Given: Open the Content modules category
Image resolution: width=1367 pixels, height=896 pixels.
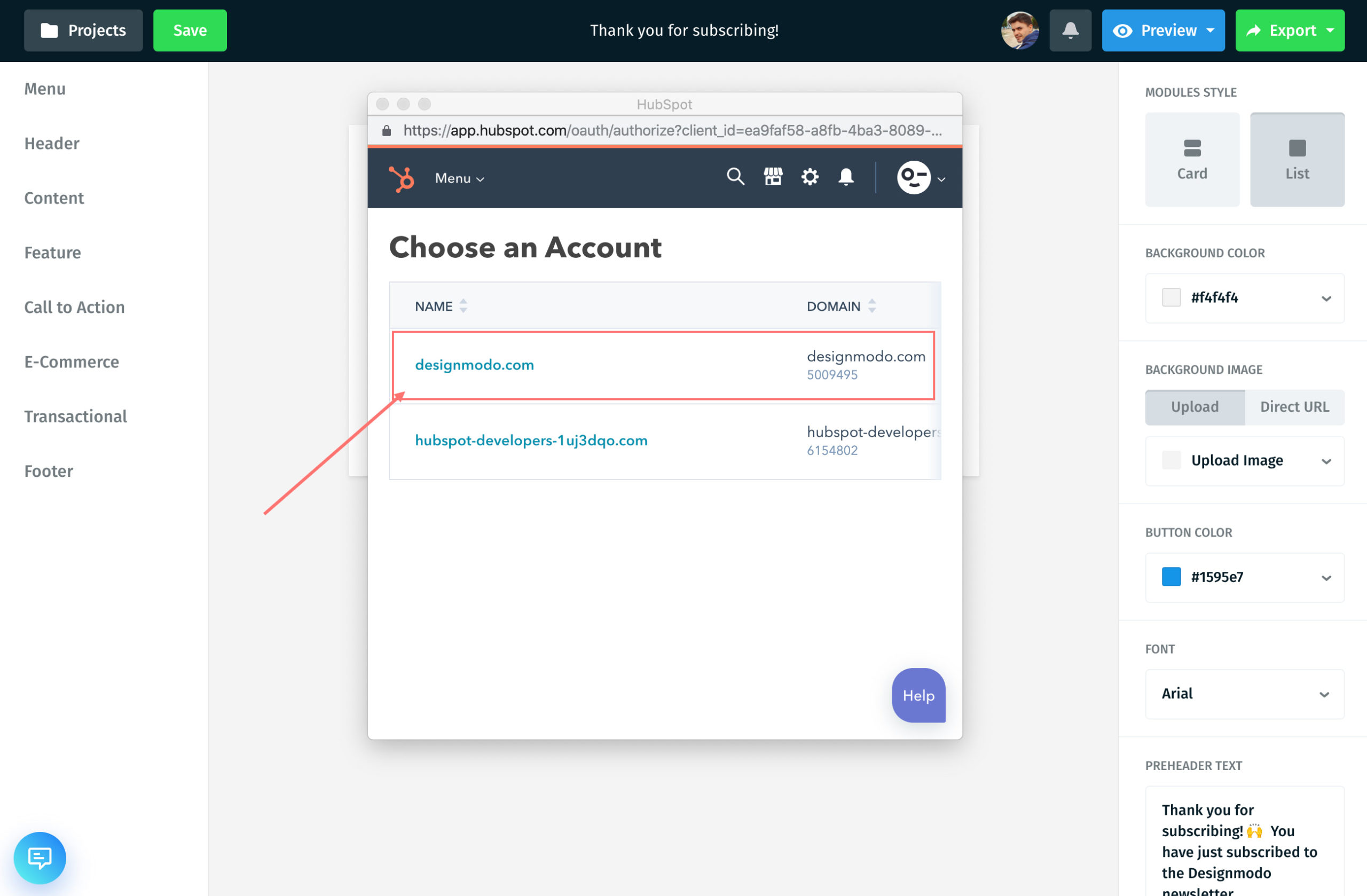Looking at the screenshot, I should (54, 198).
